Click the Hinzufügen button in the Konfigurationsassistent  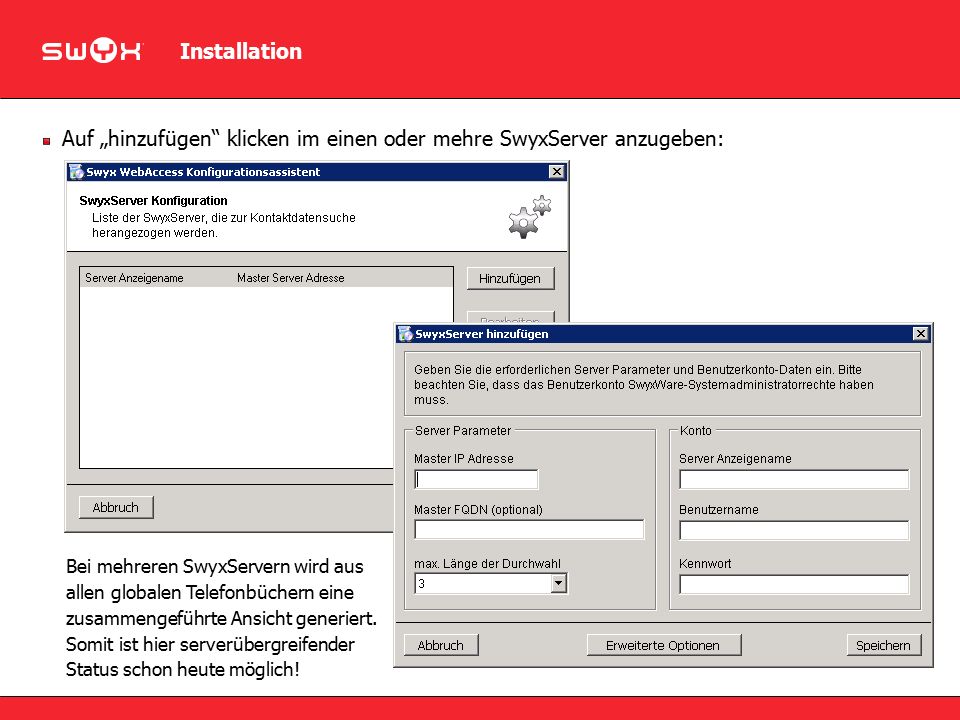511,278
